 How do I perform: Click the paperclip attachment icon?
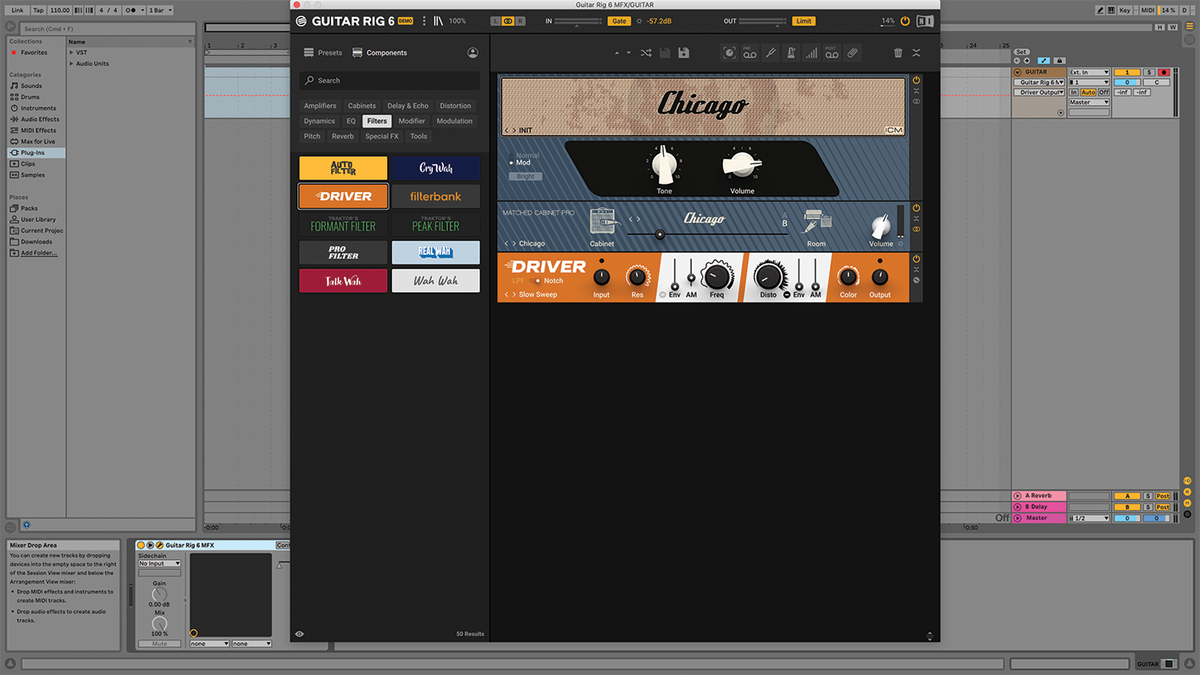[x=851, y=52]
